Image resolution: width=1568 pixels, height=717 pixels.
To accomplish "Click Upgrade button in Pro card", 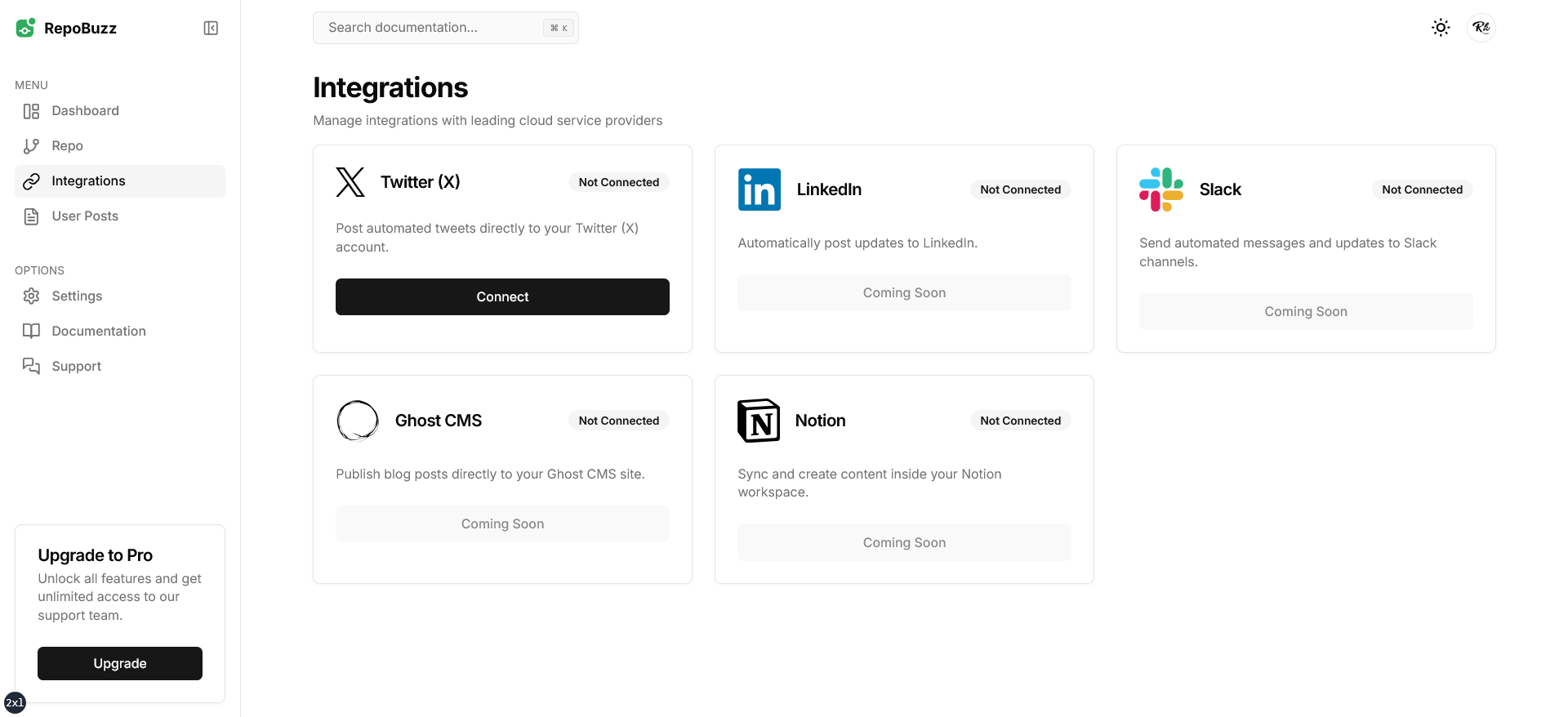I will point(120,664).
